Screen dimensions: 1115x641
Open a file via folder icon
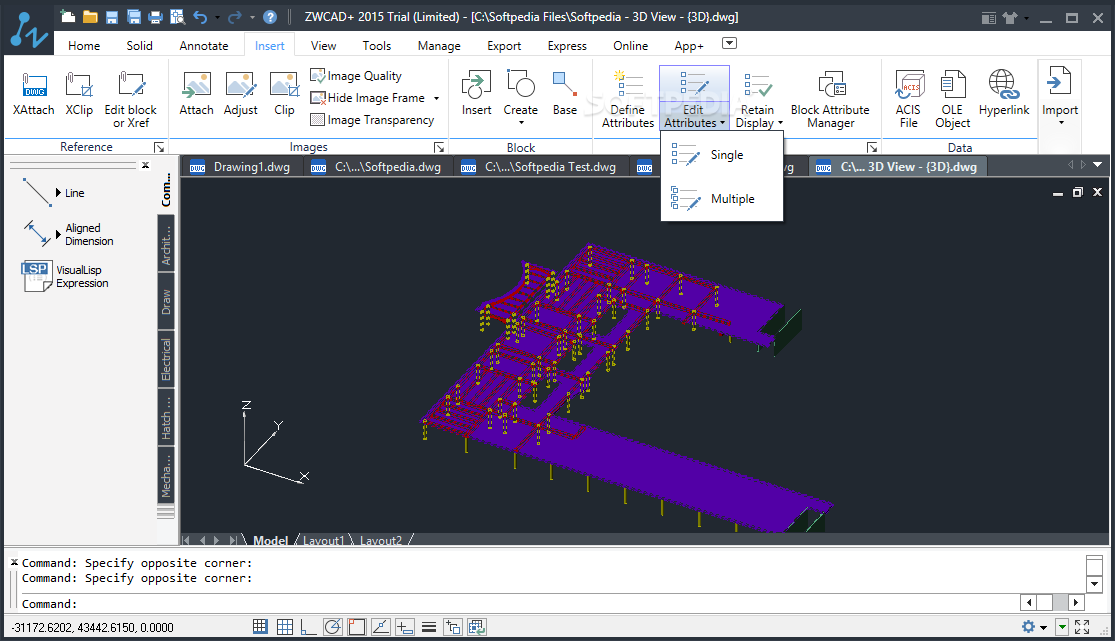point(90,16)
